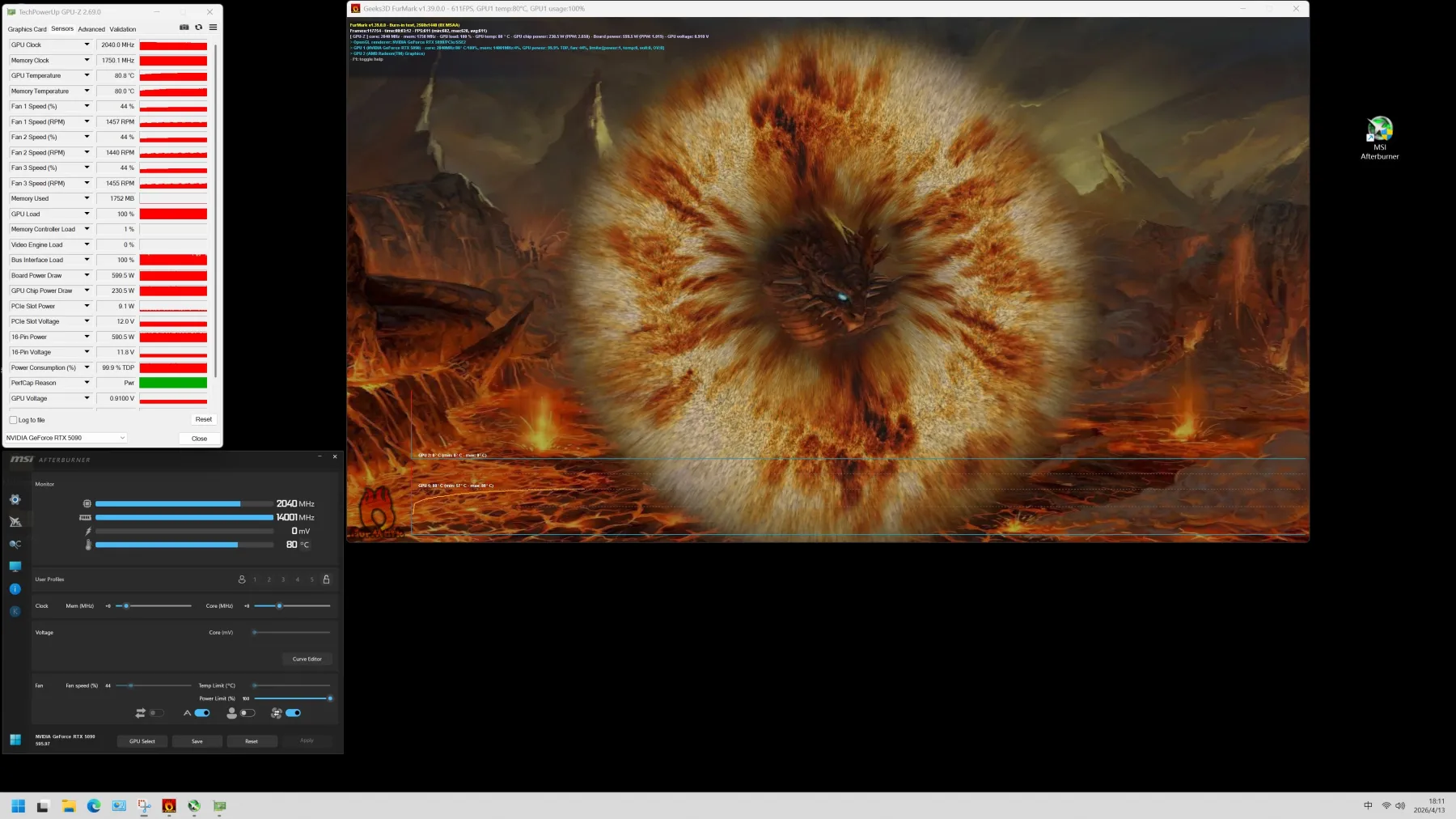Open the Fan 1 Speed (RPM) dropdown
Screen dimensions: 1456x819
coord(87,122)
